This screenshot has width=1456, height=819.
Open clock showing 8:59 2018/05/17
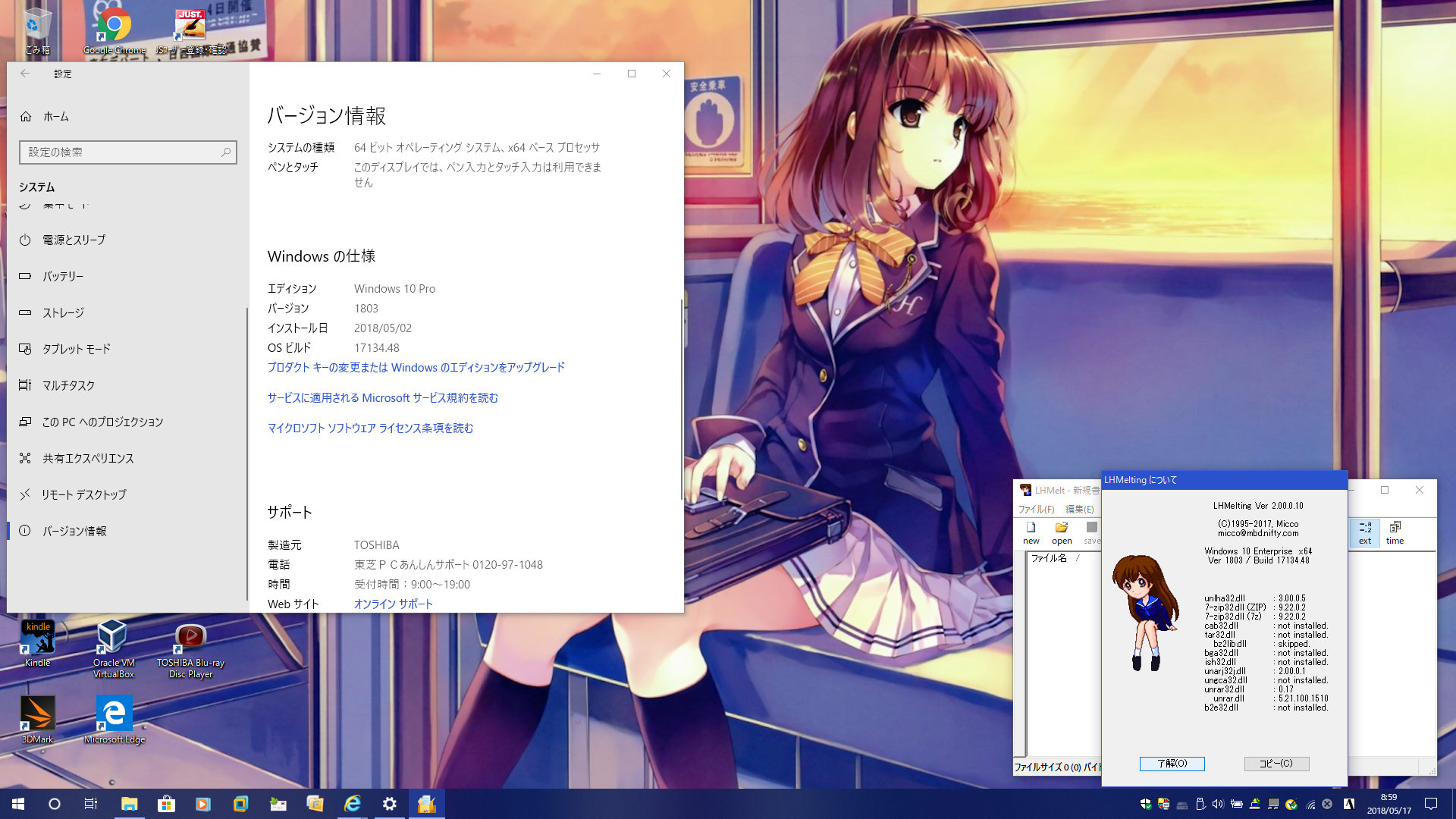point(1389,804)
